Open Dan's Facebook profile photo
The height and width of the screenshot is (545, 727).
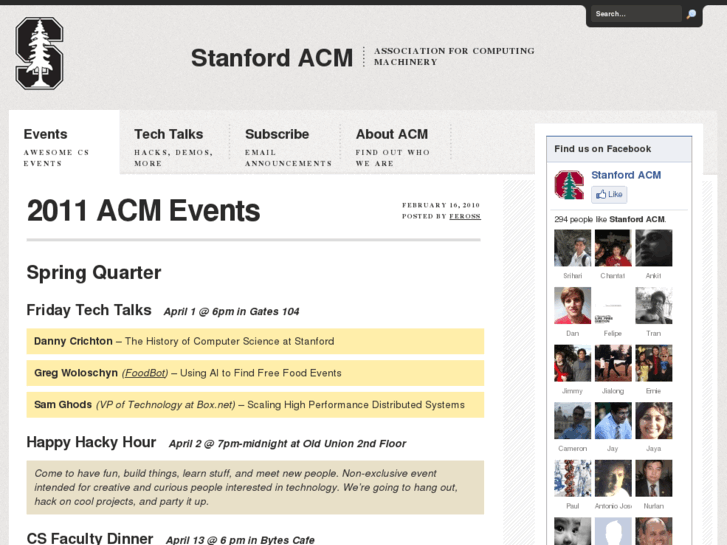[x=572, y=305]
